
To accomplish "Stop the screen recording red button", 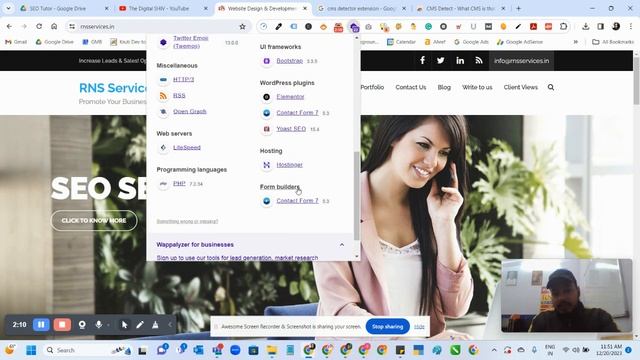I will (62, 324).
